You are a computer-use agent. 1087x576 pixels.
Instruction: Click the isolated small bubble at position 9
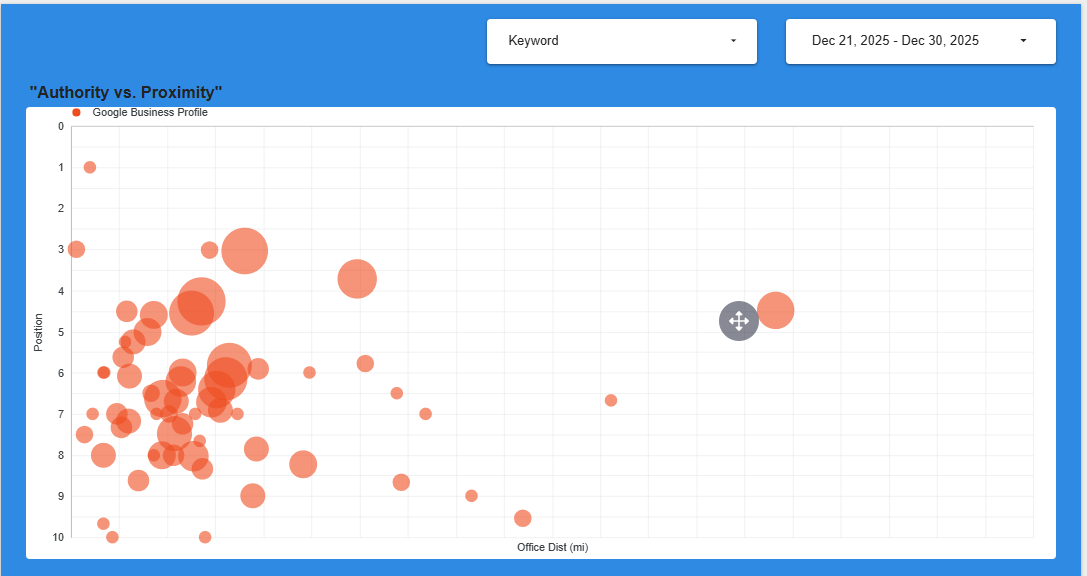tap(471, 496)
